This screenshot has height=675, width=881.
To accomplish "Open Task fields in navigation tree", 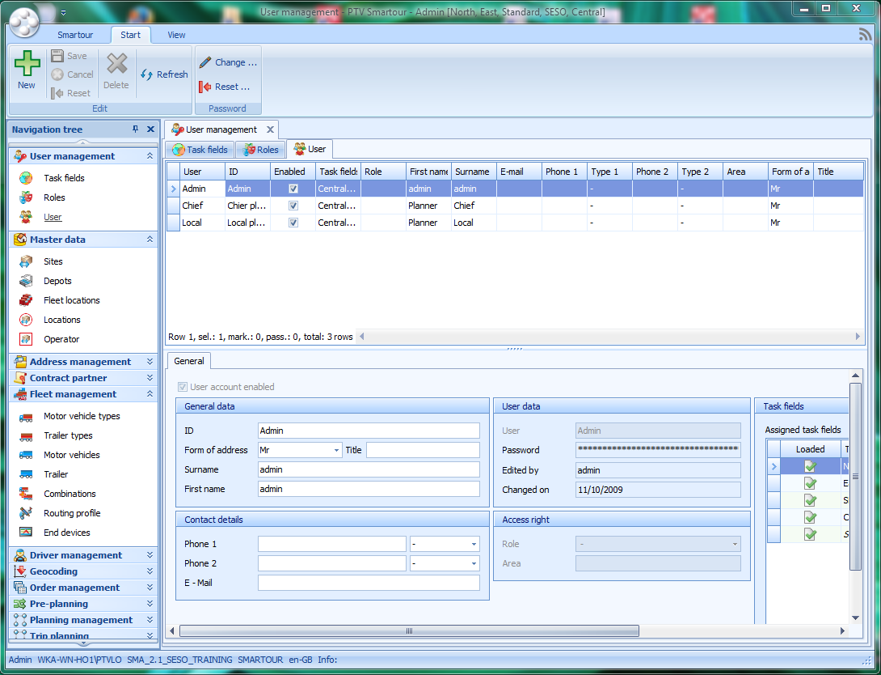I will point(64,178).
